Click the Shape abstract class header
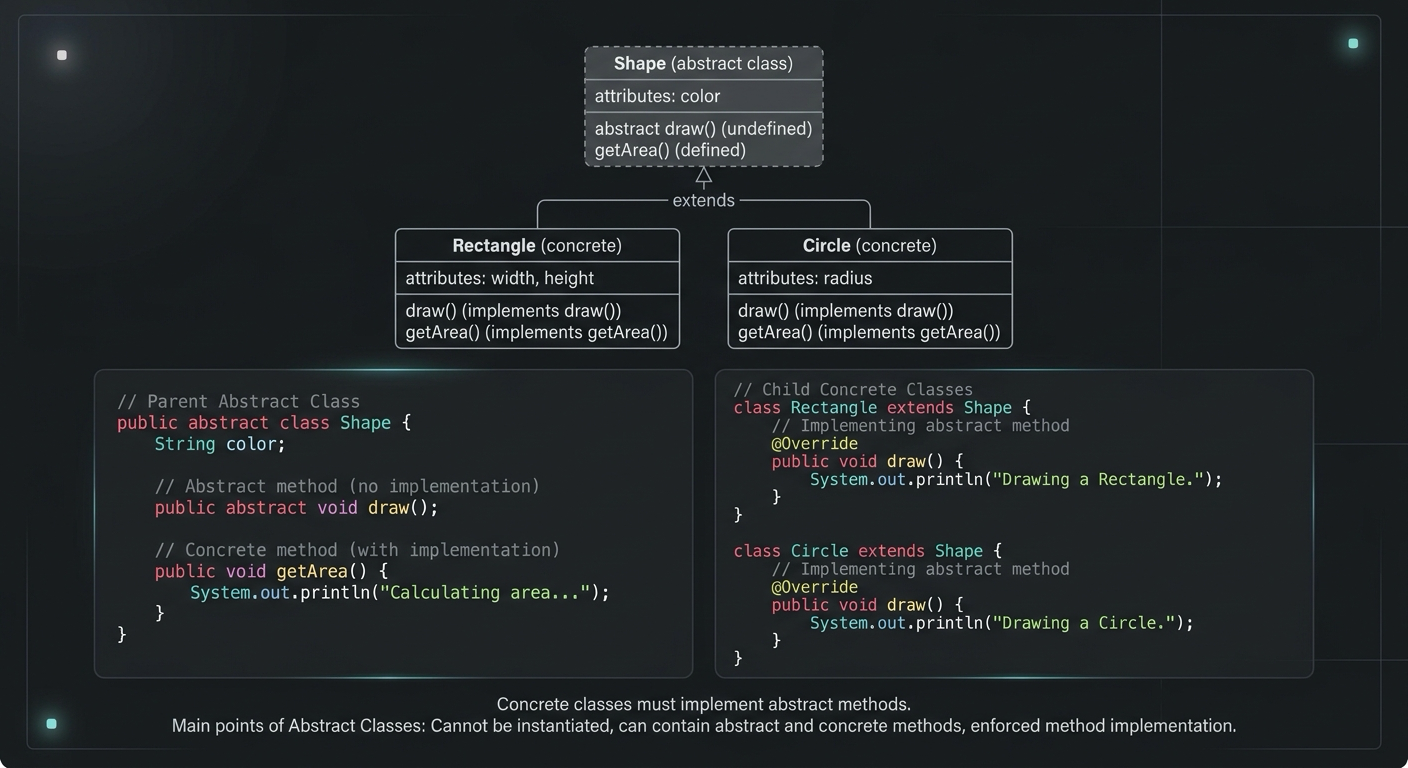The height and width of the screenshot is (768, 1408). tap(703, 63)
